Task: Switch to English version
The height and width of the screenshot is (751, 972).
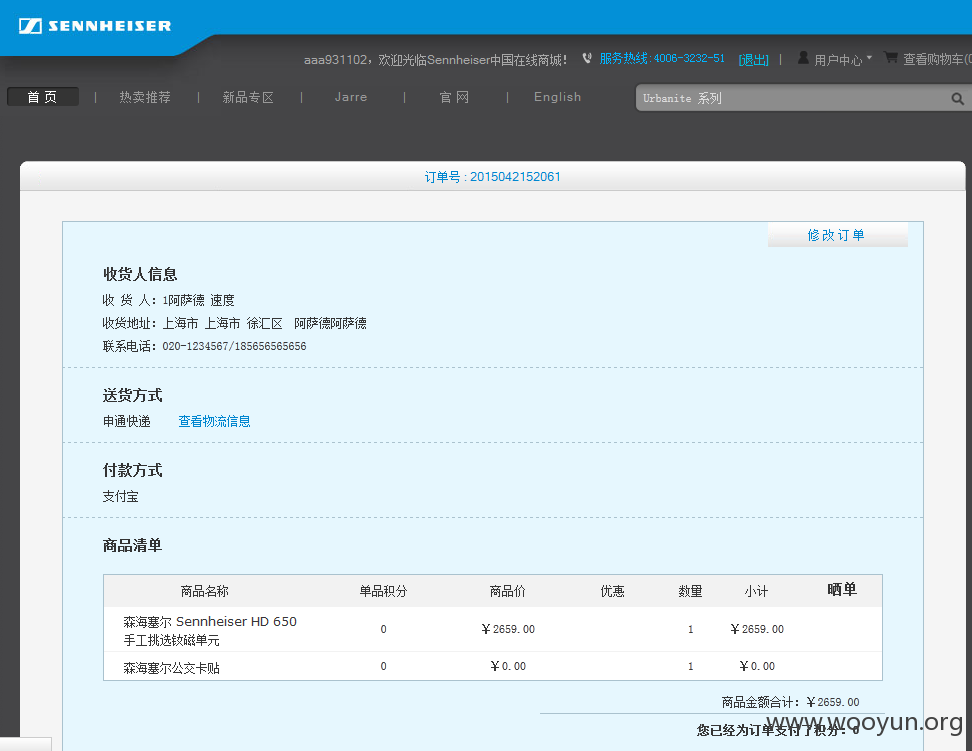Action: point(557,97)
